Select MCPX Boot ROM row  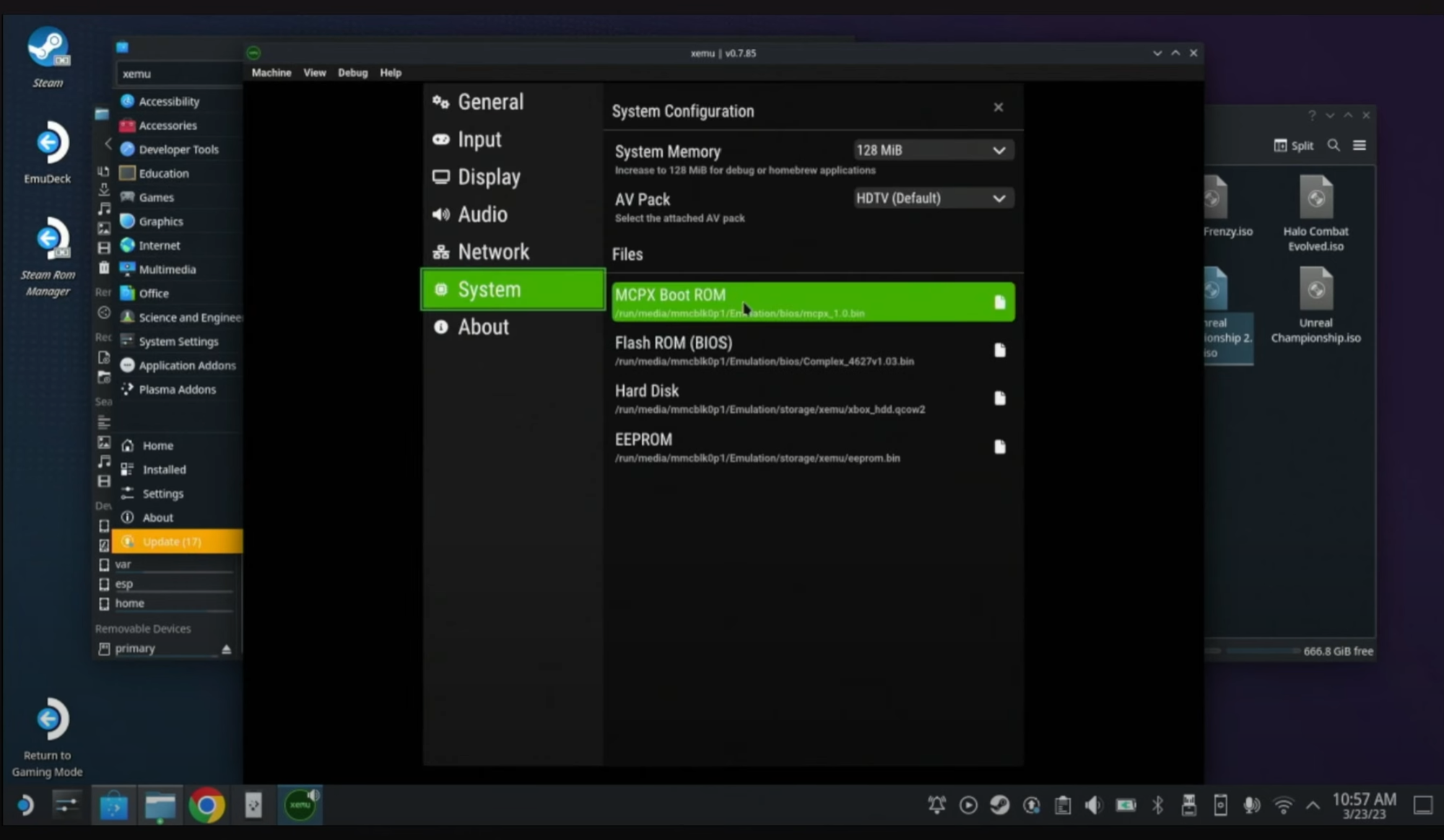pos(813,302)
